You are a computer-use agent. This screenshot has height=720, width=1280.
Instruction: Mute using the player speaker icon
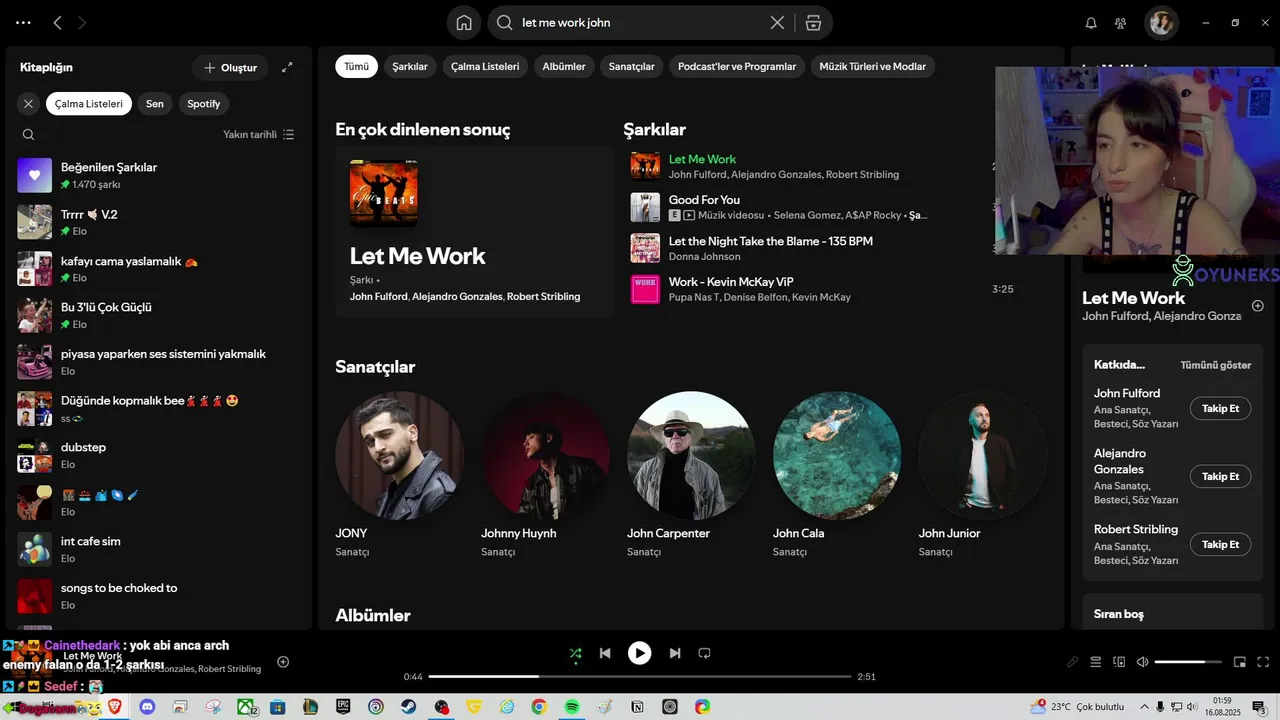point(1142,662)
